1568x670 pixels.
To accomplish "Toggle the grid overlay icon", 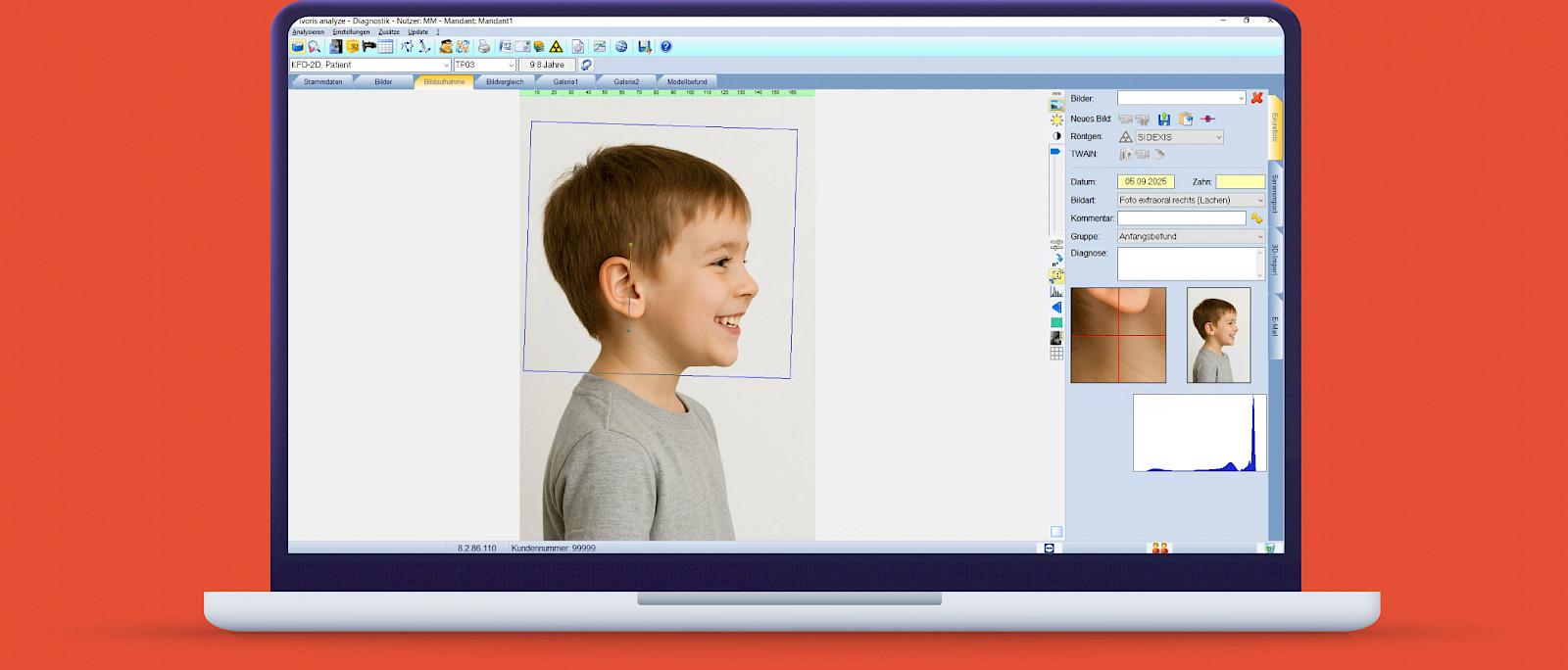I will [x=1056, y=354].
